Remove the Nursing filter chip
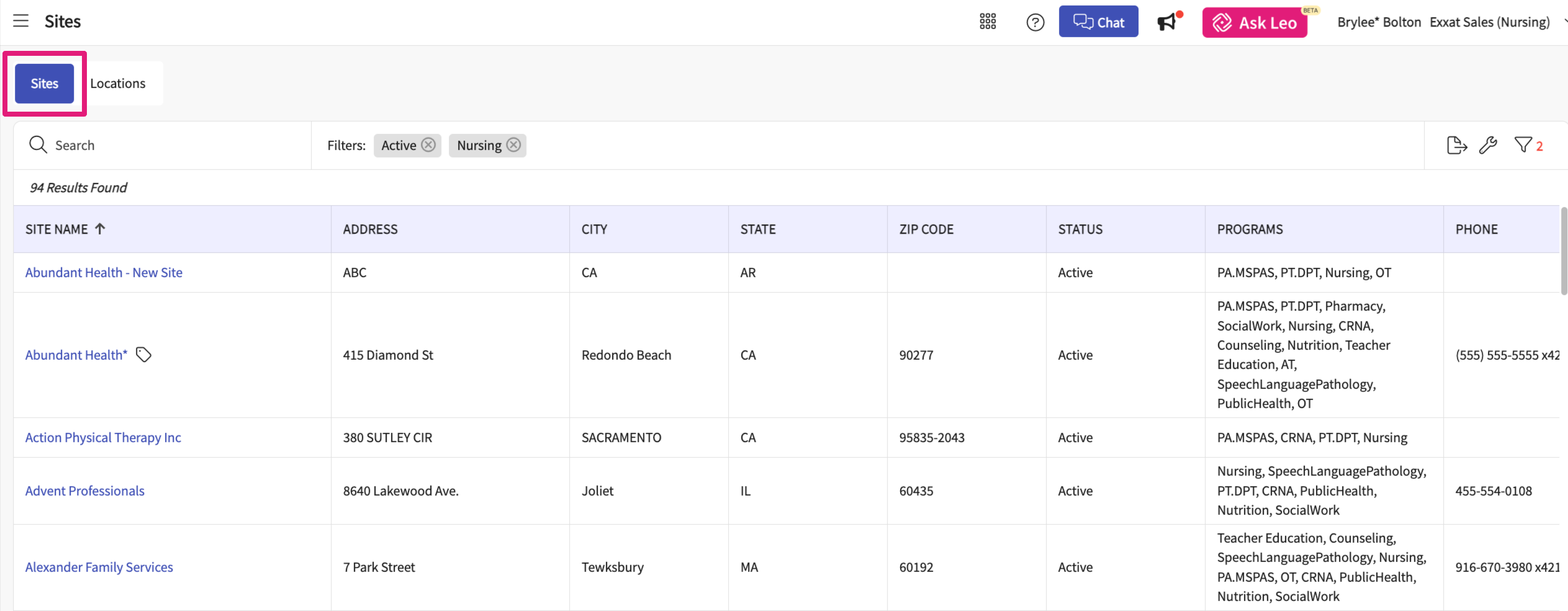1568x611 pixels. tap(513, 145)
